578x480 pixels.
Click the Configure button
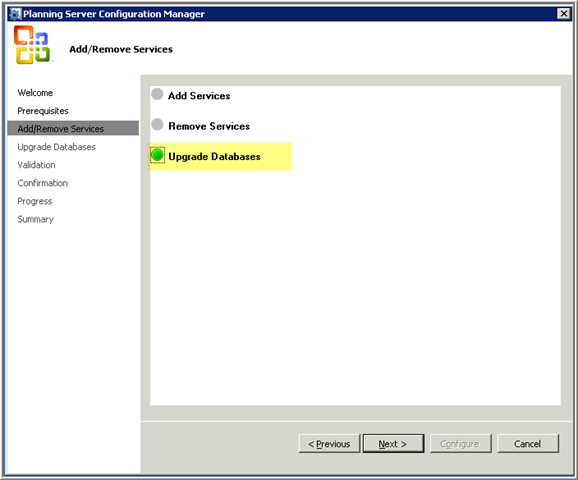coord(460,444)
